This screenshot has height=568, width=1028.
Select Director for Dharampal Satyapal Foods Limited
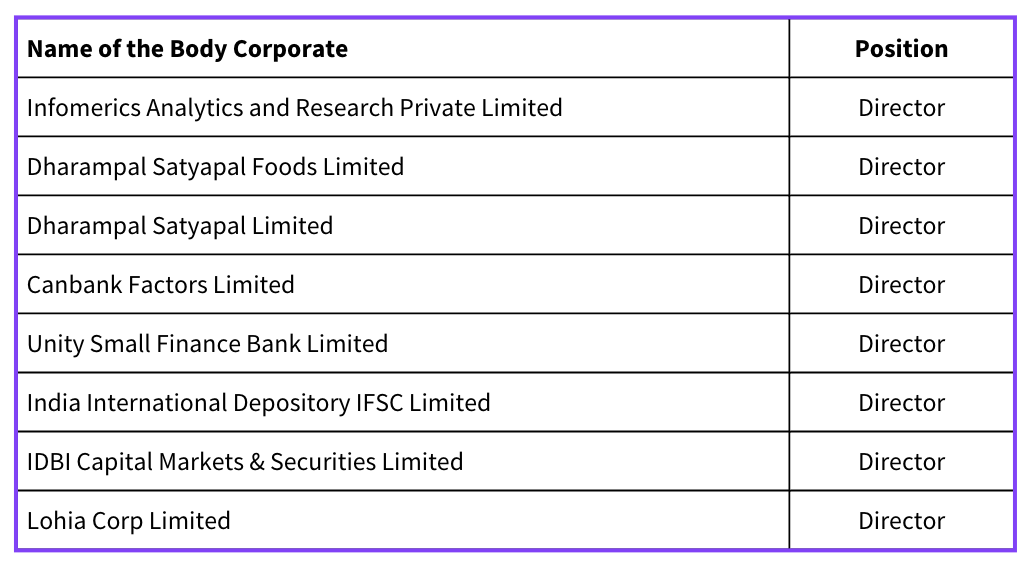click(x=901, y=167)
